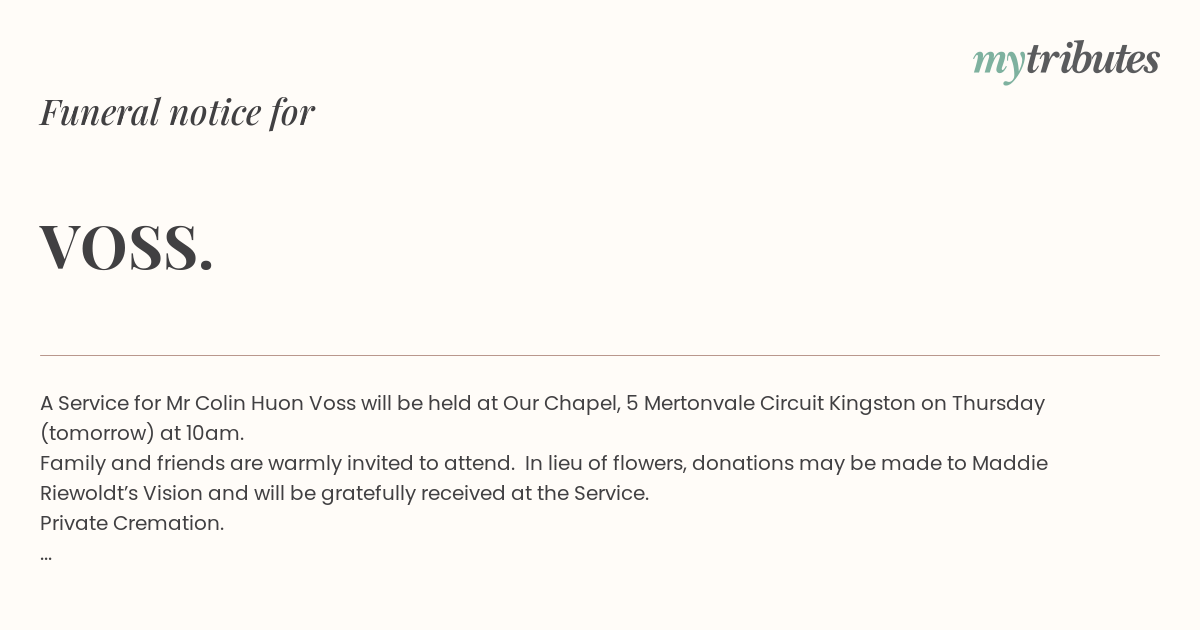Click the green "my" in the logo
This screenshot has height=630, width=1200.
tap(999, 64)
